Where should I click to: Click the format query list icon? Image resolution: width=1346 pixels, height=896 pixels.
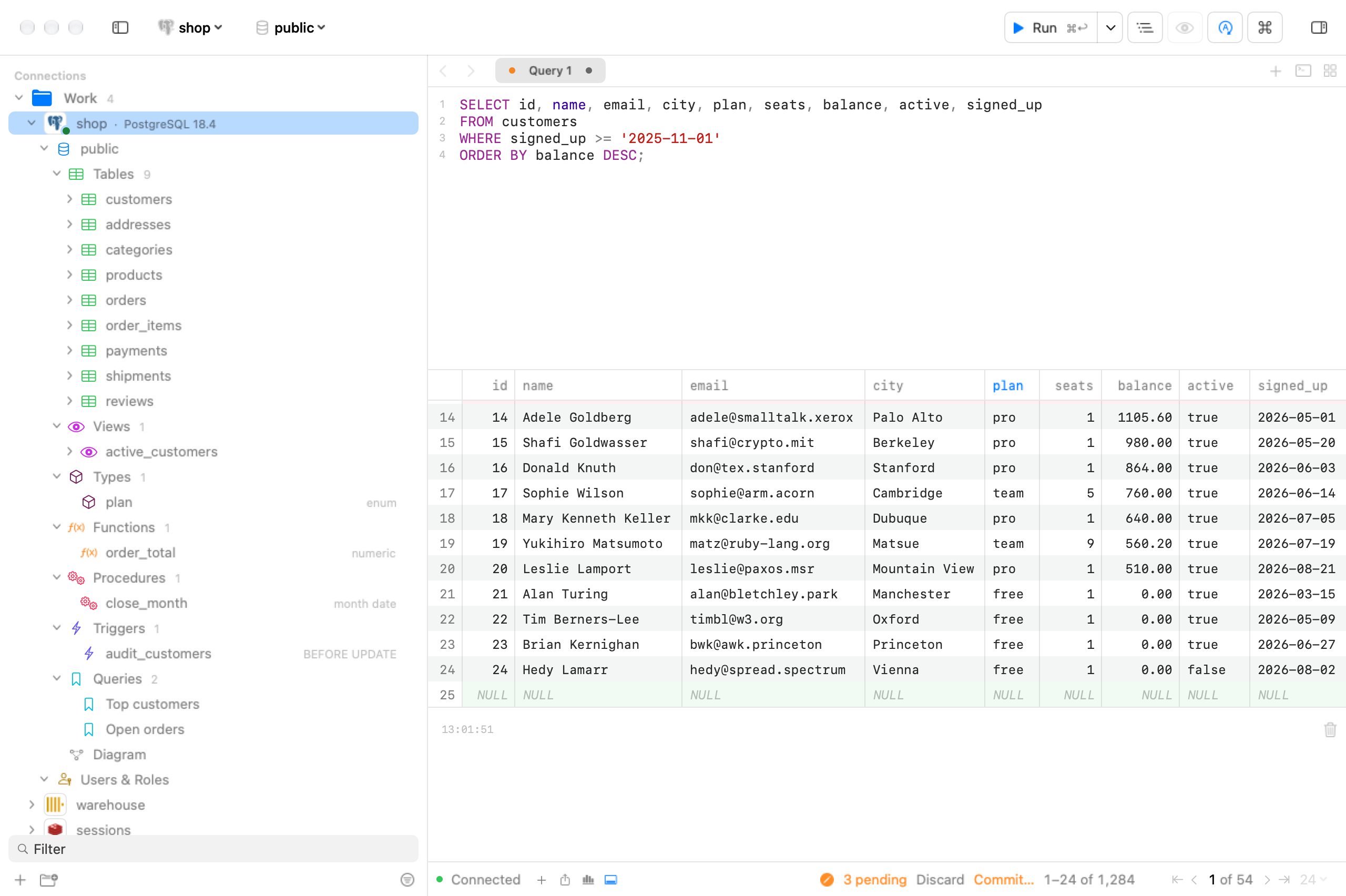[1145, 27]
